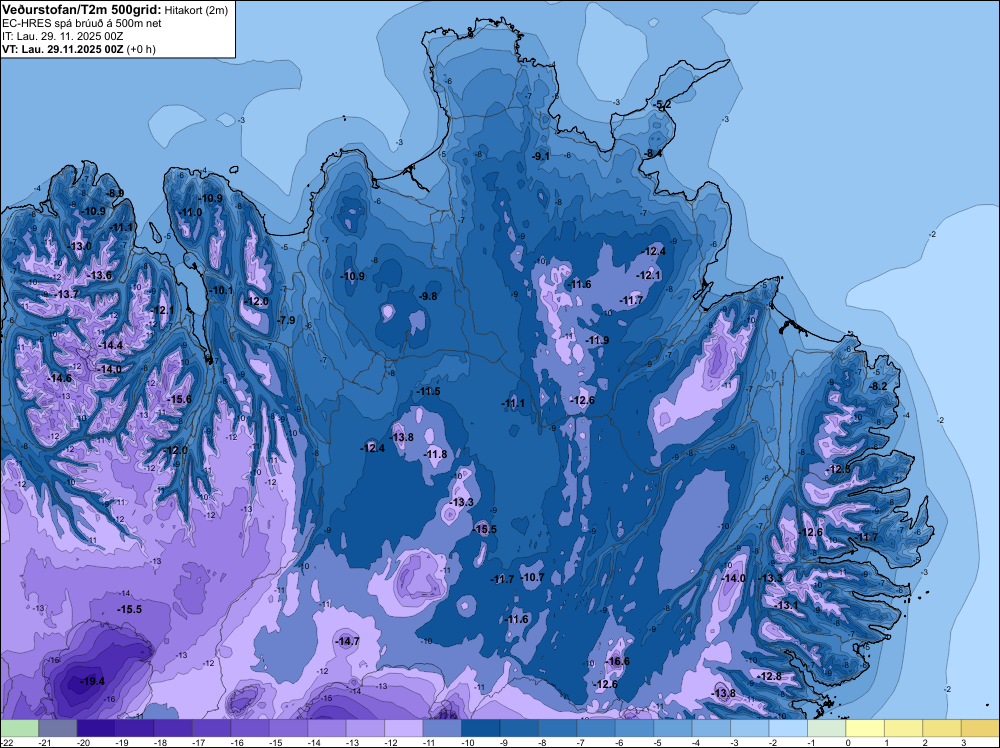Select the orange-yellow legend swatch above 3
Viewport: 1000px width, 748px height.
click(980, 728)
